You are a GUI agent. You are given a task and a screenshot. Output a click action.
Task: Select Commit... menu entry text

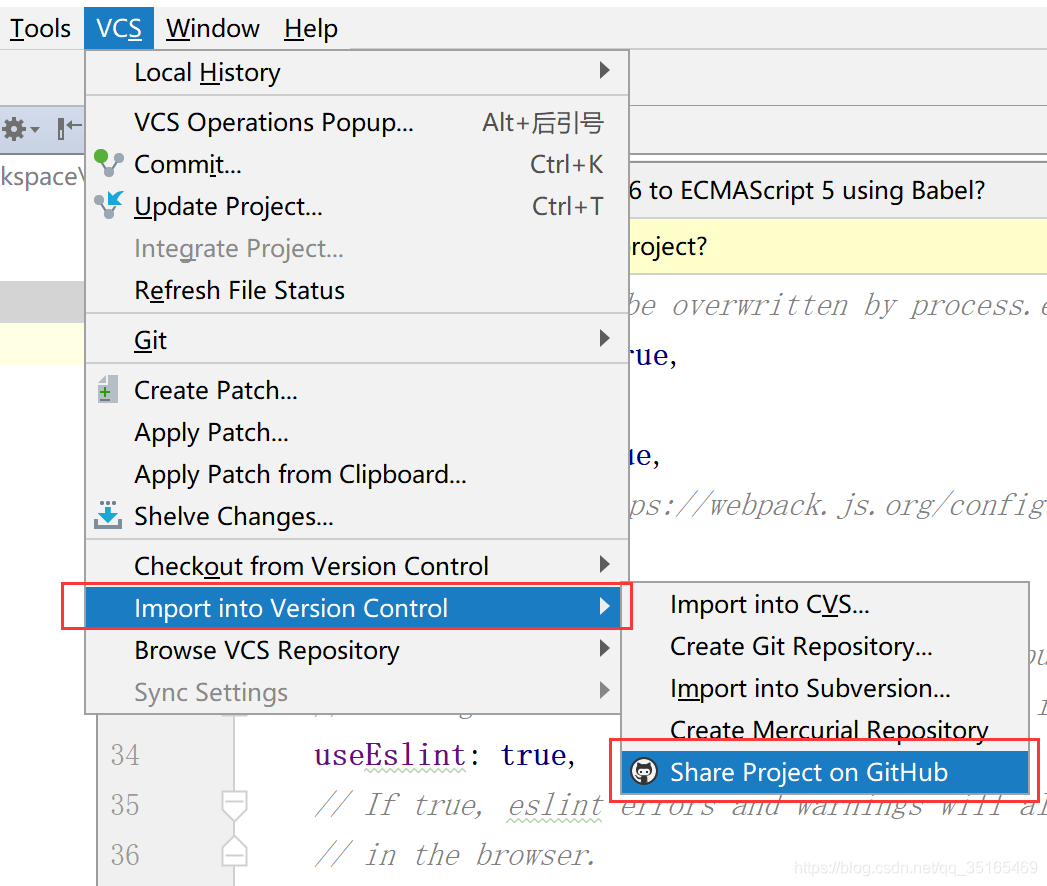click(188, 164)
